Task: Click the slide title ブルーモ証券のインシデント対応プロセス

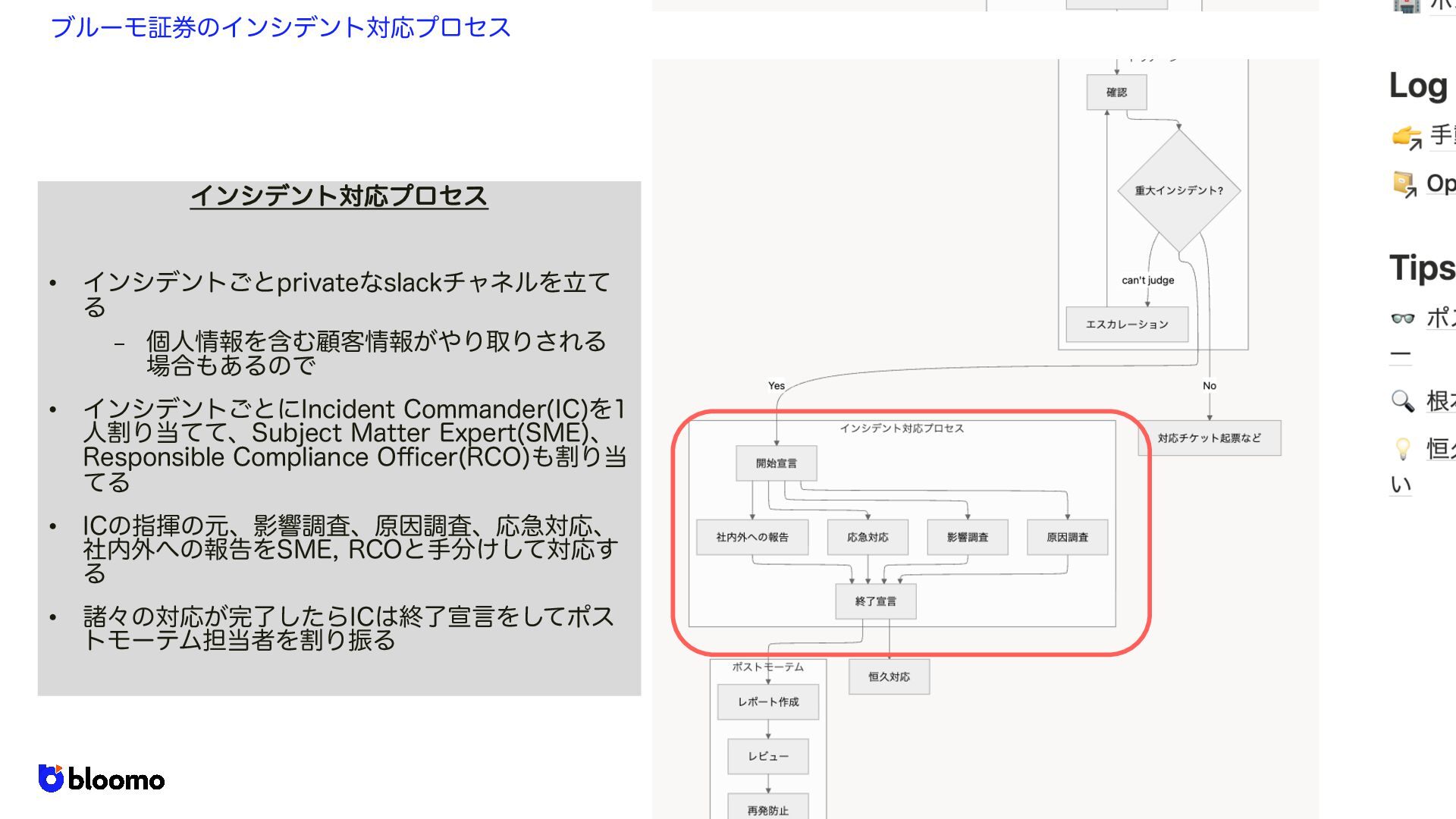Action: point(281,27)
